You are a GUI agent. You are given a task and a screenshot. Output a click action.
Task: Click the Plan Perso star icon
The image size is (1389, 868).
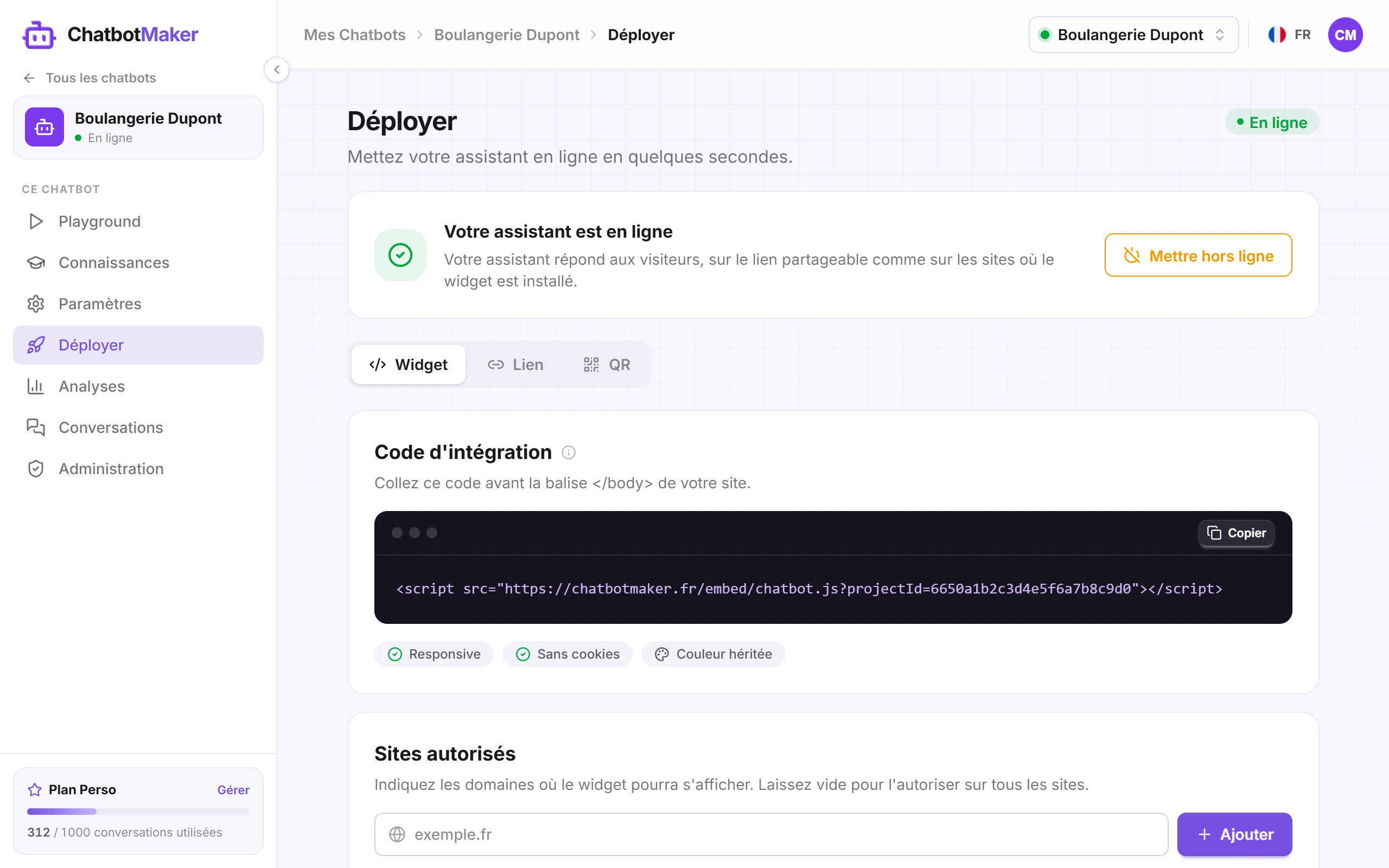tap(34, 790)
